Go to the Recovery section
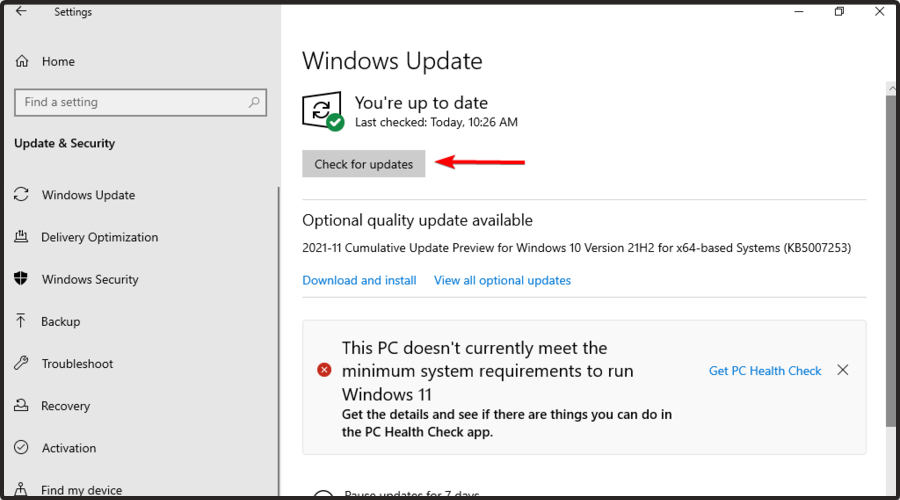 (x=65, y=406)
